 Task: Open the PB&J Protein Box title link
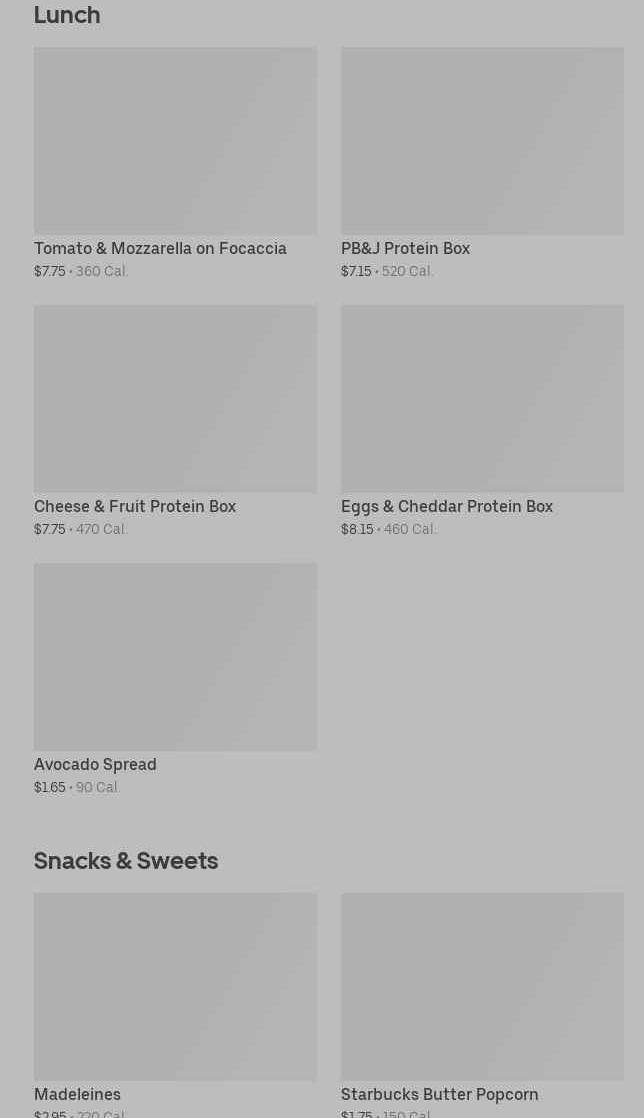[x=405, y=248]
